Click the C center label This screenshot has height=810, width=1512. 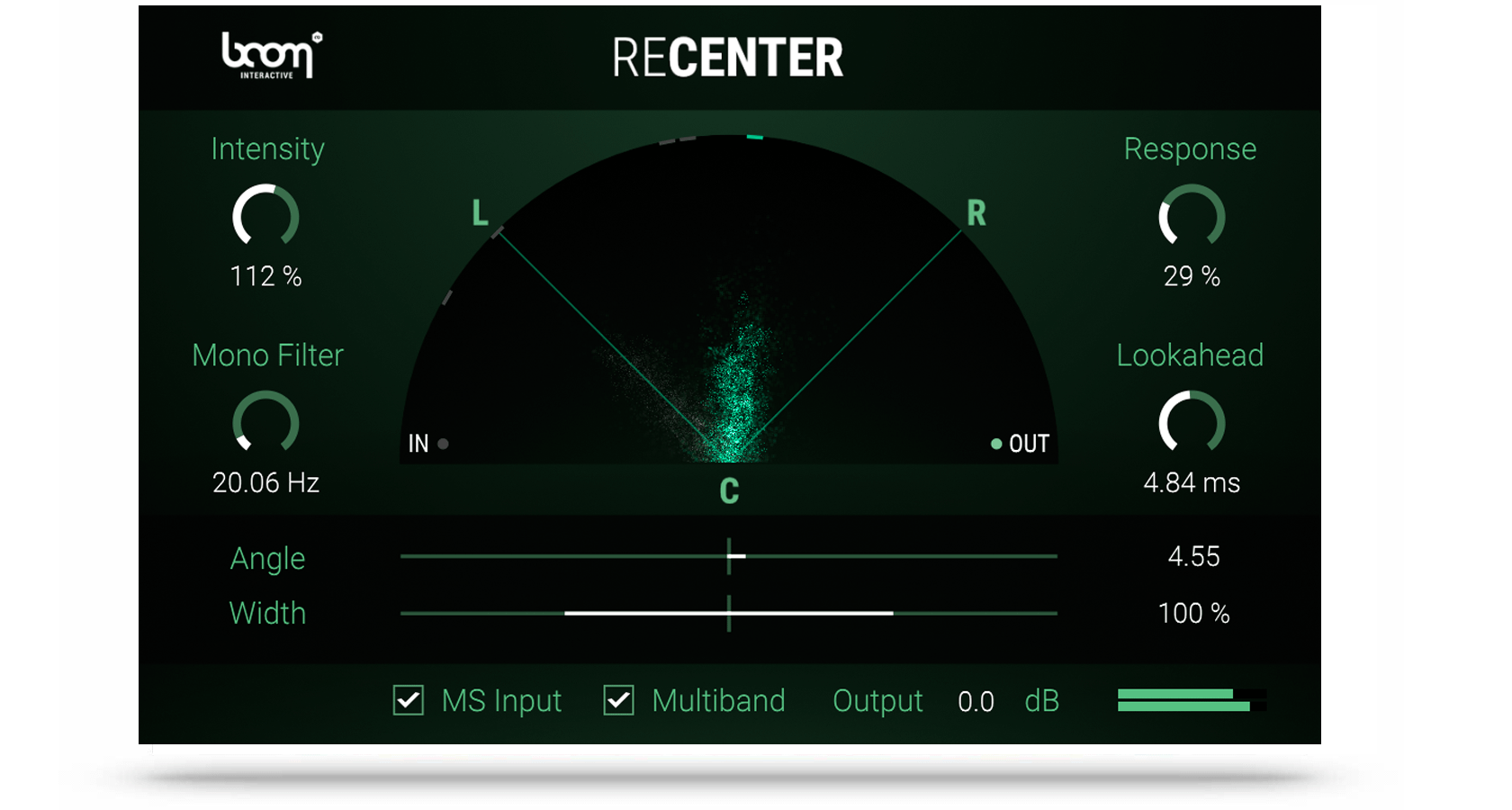729,491
